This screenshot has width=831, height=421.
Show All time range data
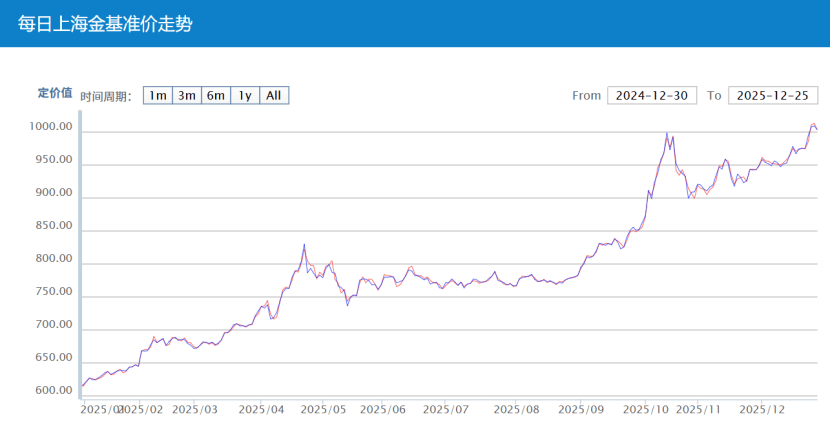tap(274, 95)
